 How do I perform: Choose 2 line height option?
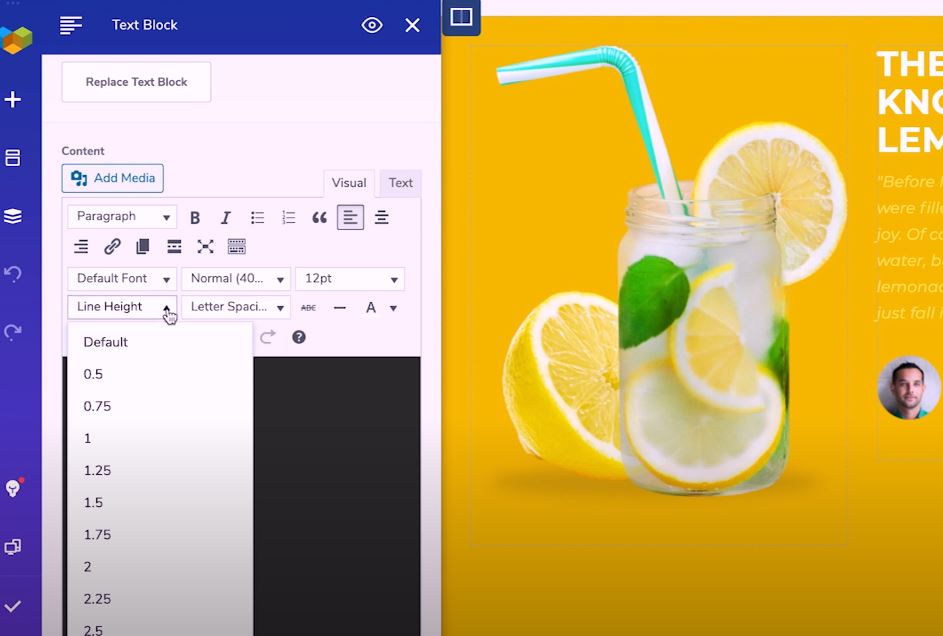click(x=160, y=567)
